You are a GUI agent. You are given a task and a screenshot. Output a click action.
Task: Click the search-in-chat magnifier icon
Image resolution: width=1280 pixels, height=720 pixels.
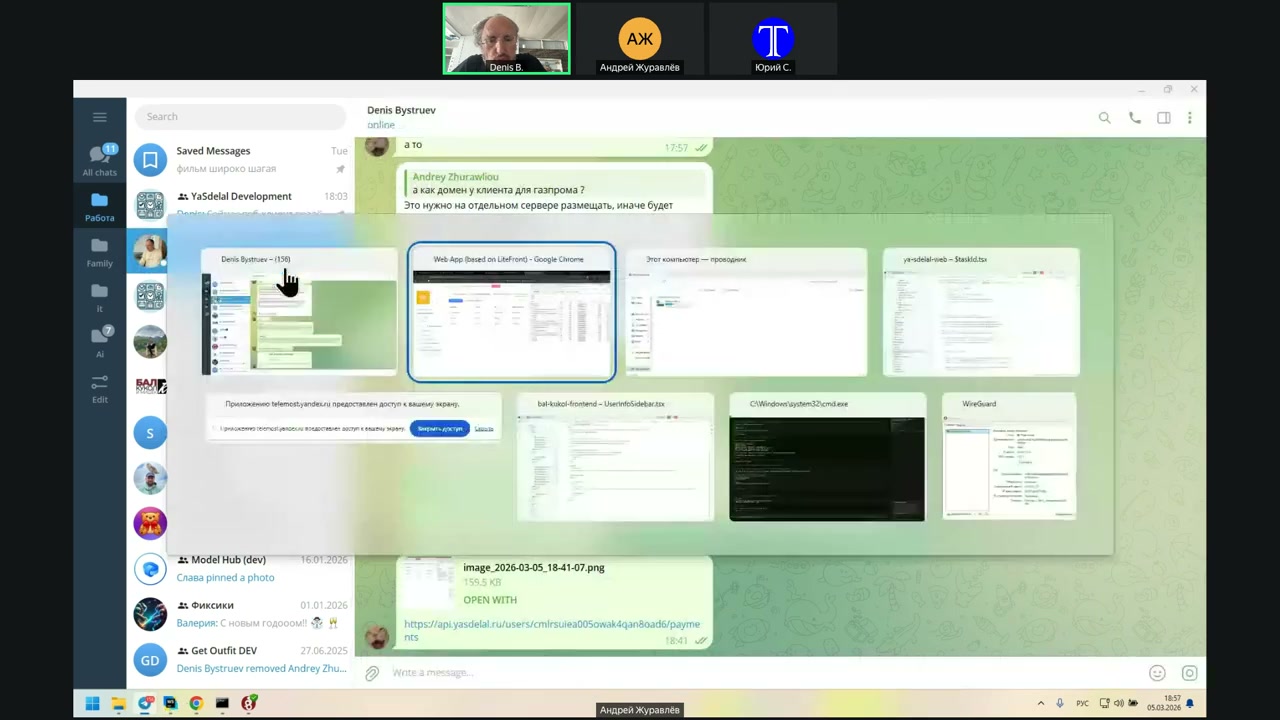[1104, 118]
